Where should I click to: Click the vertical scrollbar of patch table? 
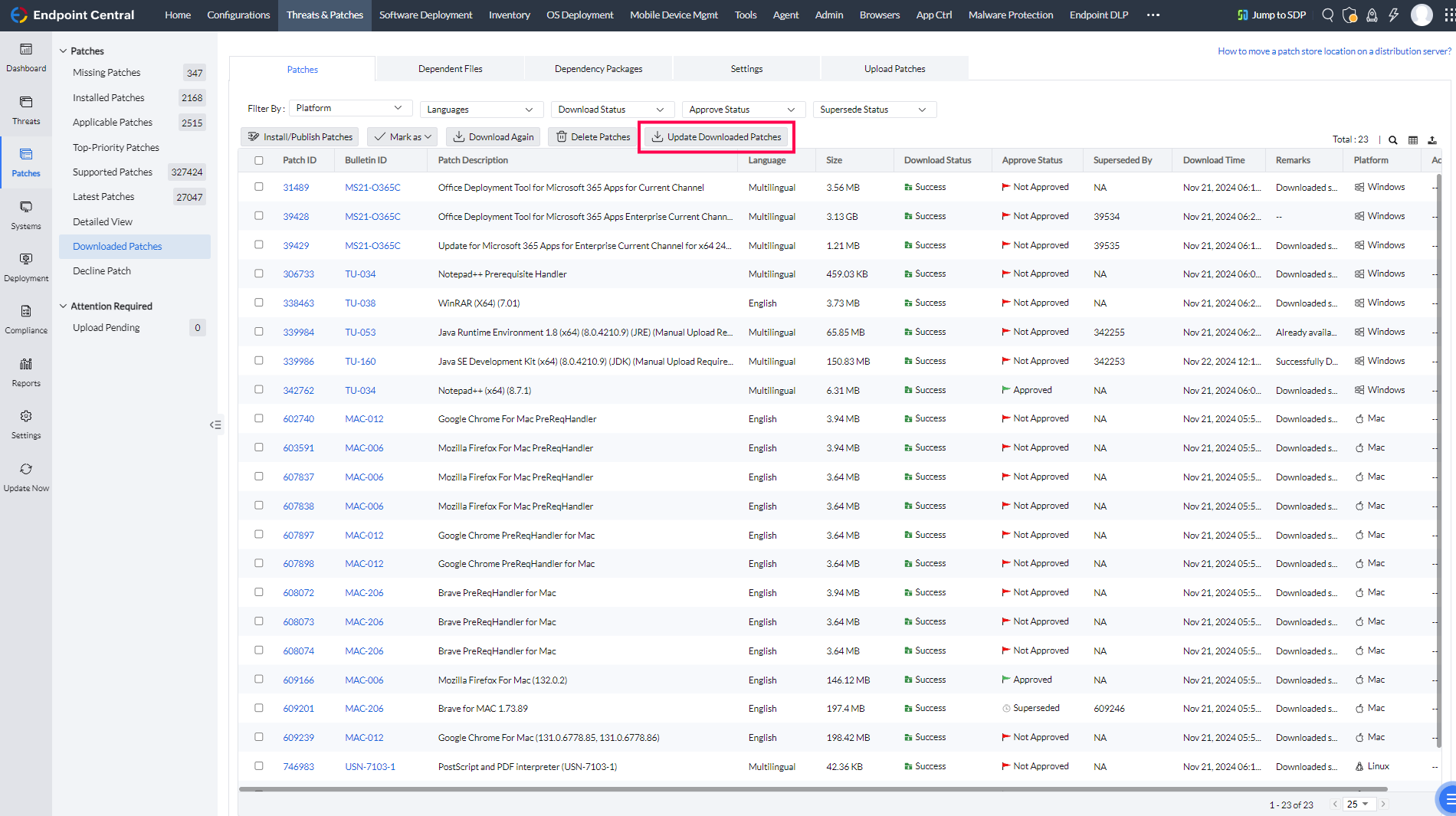click(x=1439, y=460)
